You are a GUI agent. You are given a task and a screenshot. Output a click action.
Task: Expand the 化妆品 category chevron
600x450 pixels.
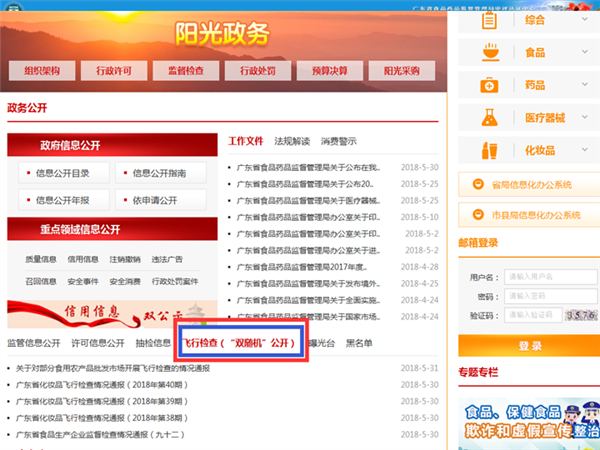[x=585, y=152]
